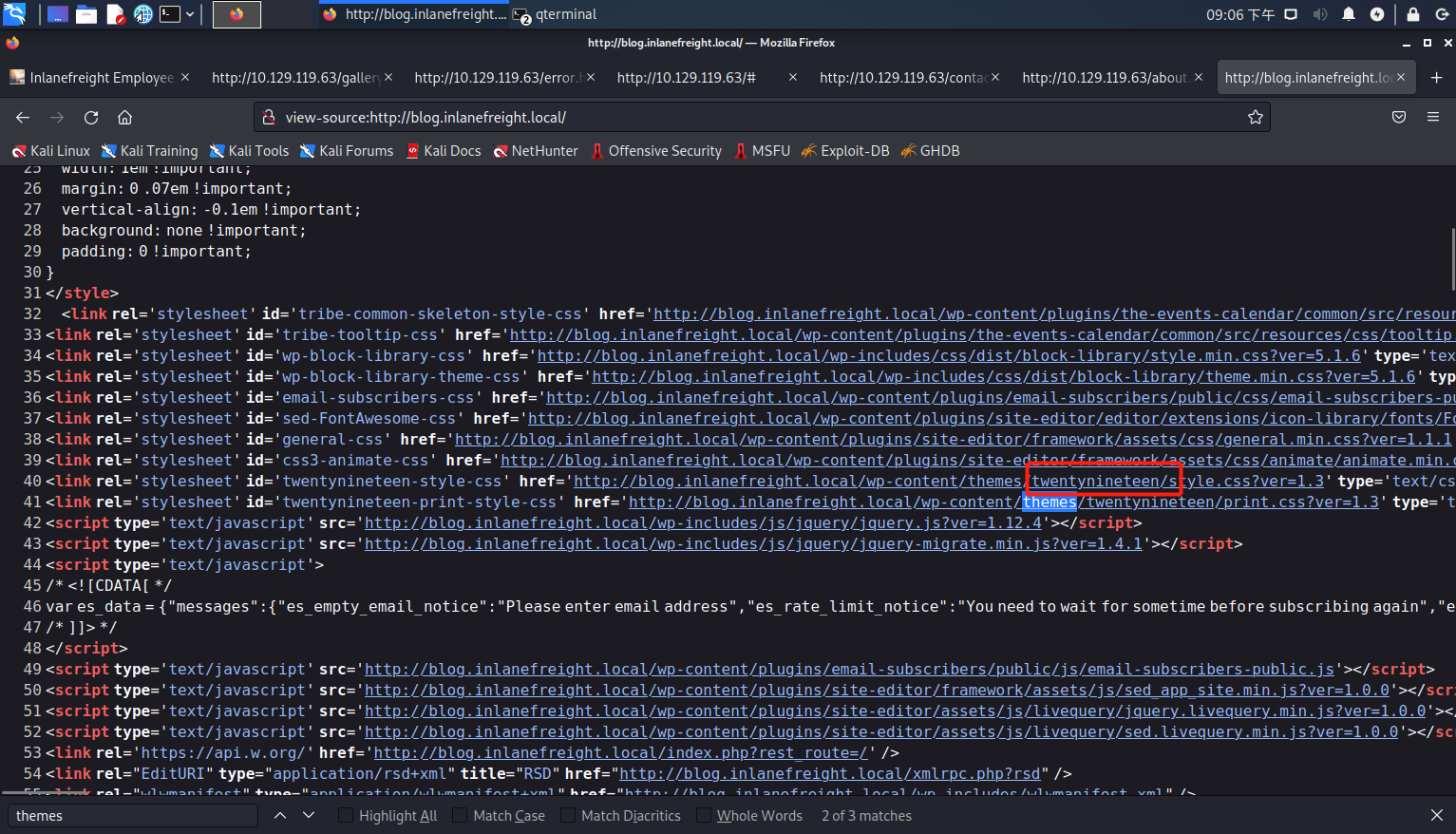Open the Kali Docs bookmark
This screenshot has width=1456, height=834.
coord(444,151)
